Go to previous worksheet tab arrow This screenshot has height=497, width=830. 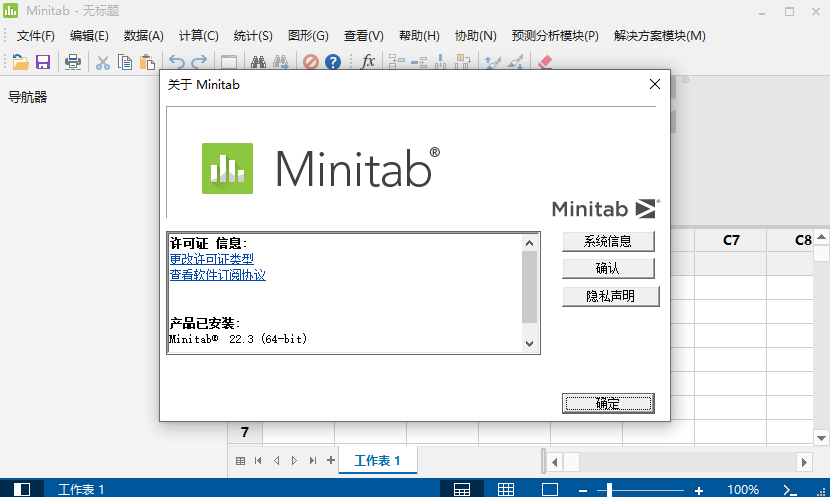[x=276, y=460]
